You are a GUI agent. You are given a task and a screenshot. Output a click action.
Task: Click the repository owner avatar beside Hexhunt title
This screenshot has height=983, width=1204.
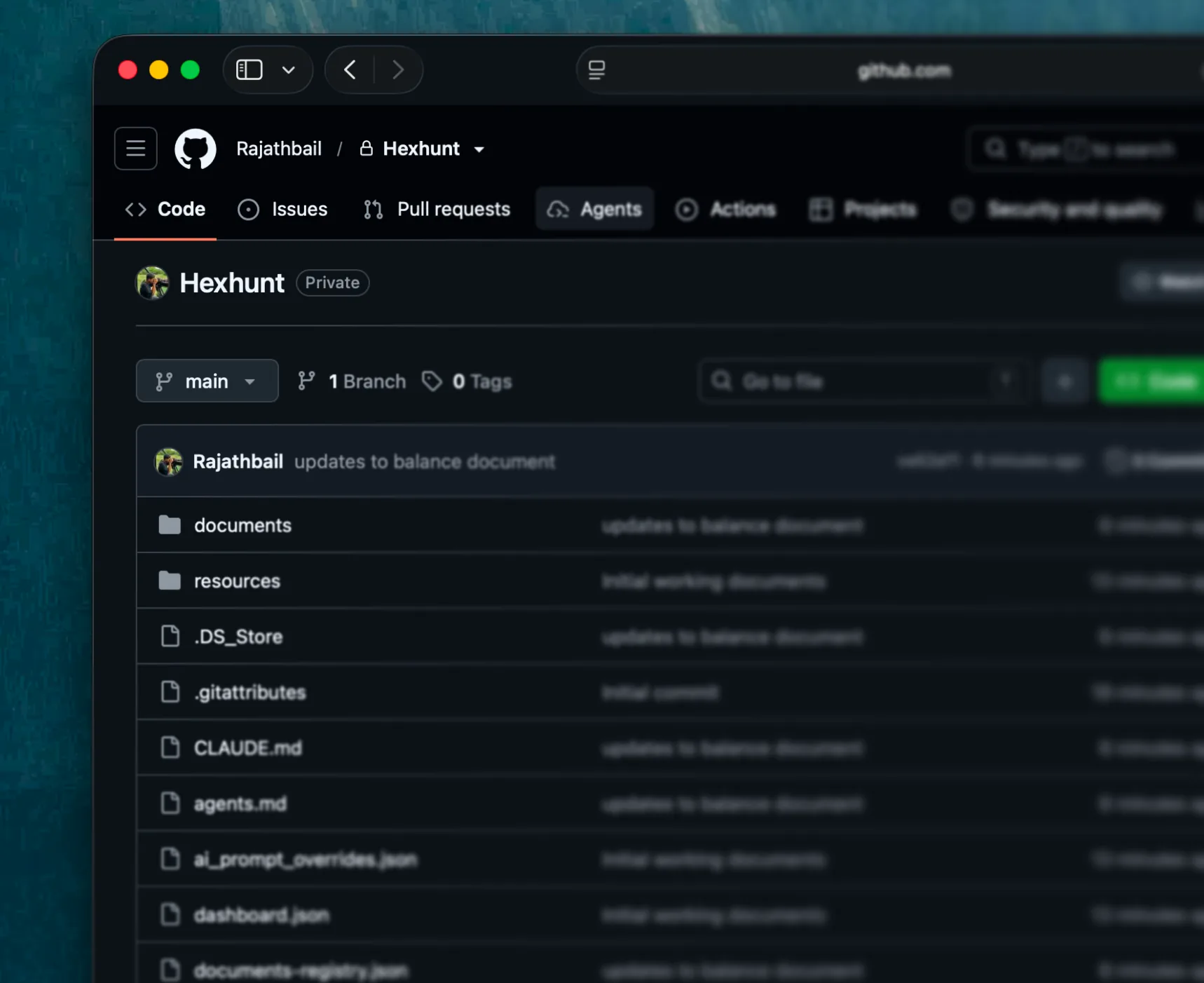[x=152, y=283]
